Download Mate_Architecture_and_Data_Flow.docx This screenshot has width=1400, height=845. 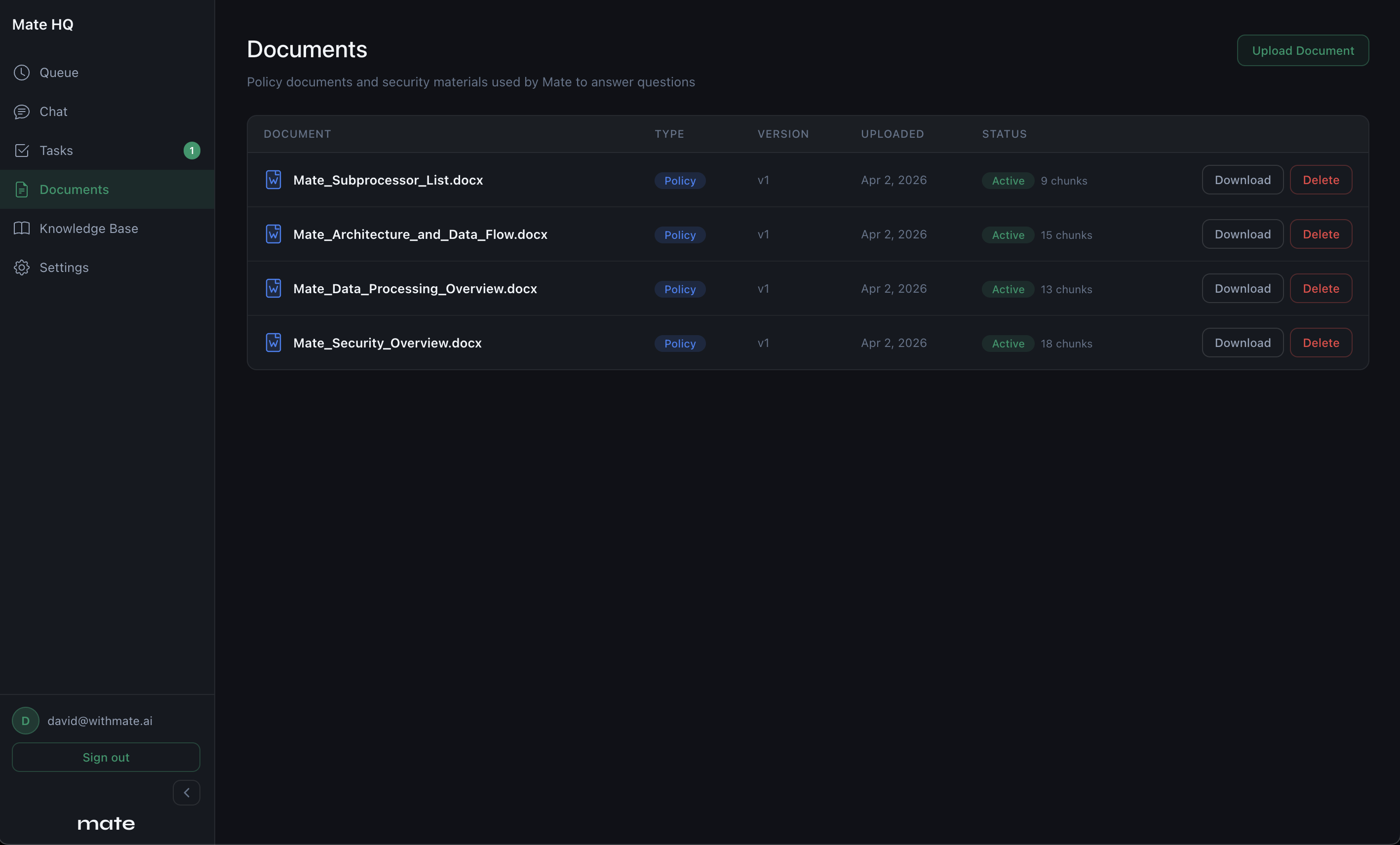[x=1243, y=234]
